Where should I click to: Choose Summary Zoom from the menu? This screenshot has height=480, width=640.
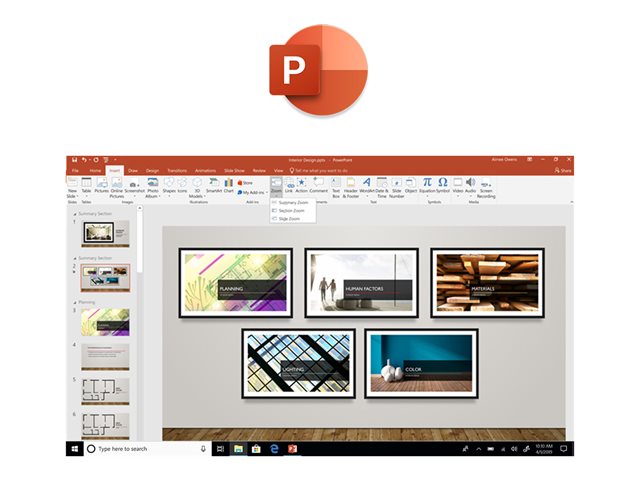click(x=292, y=202)
